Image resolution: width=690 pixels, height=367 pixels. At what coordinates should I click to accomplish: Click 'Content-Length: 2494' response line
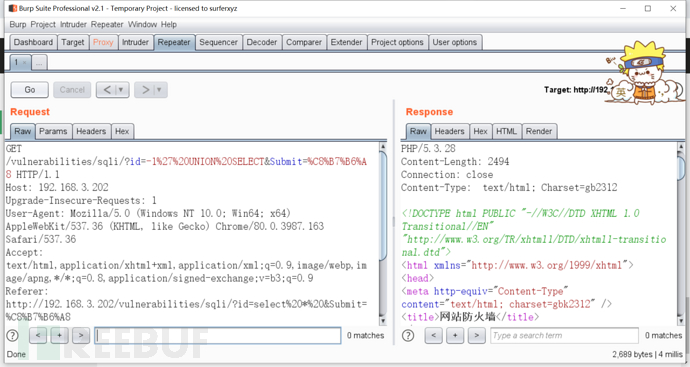click(x=455, y=161)
